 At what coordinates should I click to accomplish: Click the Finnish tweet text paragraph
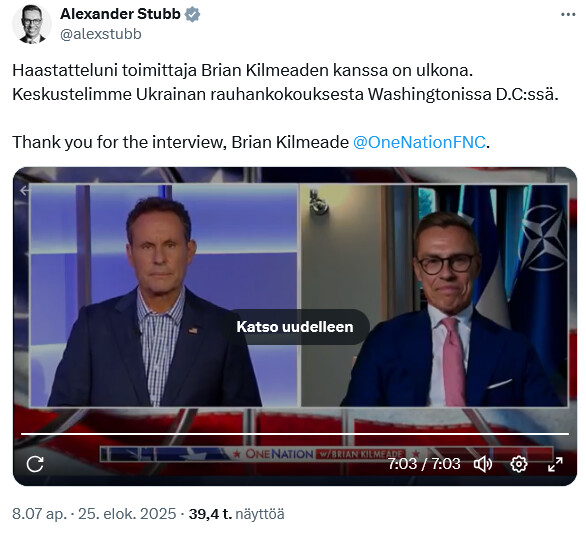[x=285, y=82]
